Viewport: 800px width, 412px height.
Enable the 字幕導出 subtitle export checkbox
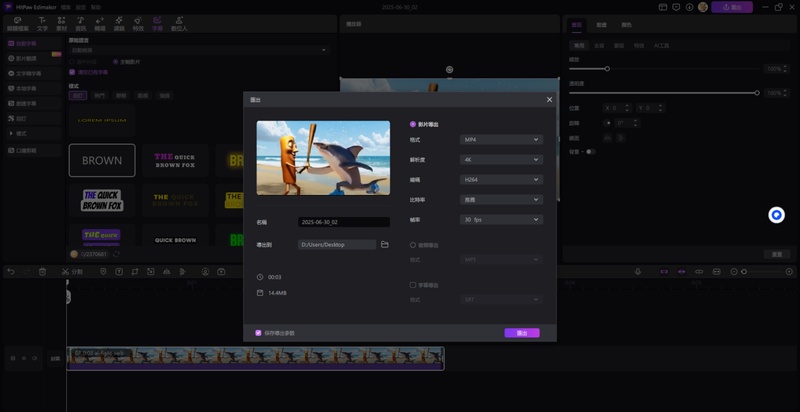pyautogui.click(x=414, y=284)
